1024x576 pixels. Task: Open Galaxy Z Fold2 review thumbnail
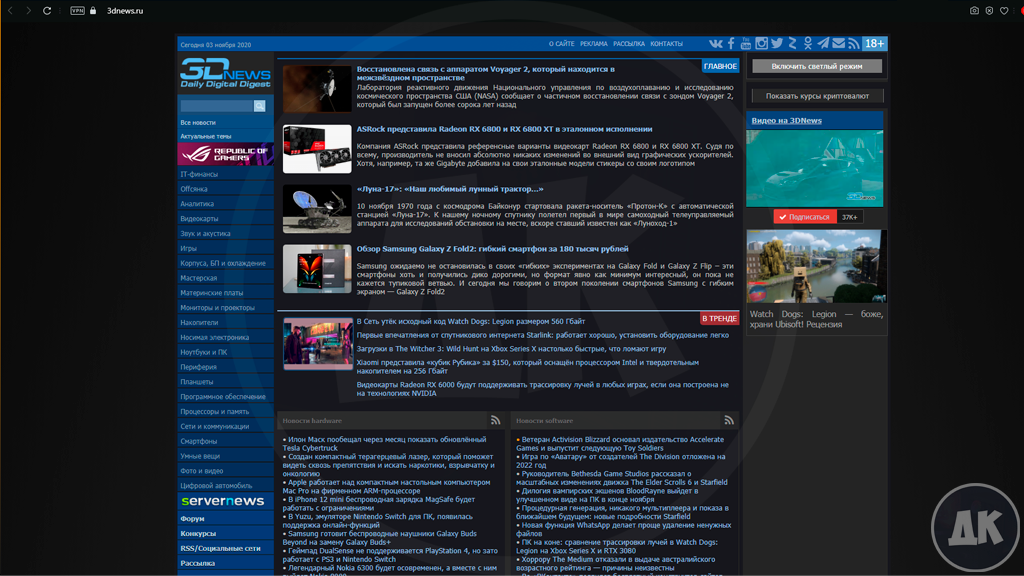[x=317, y=269]
